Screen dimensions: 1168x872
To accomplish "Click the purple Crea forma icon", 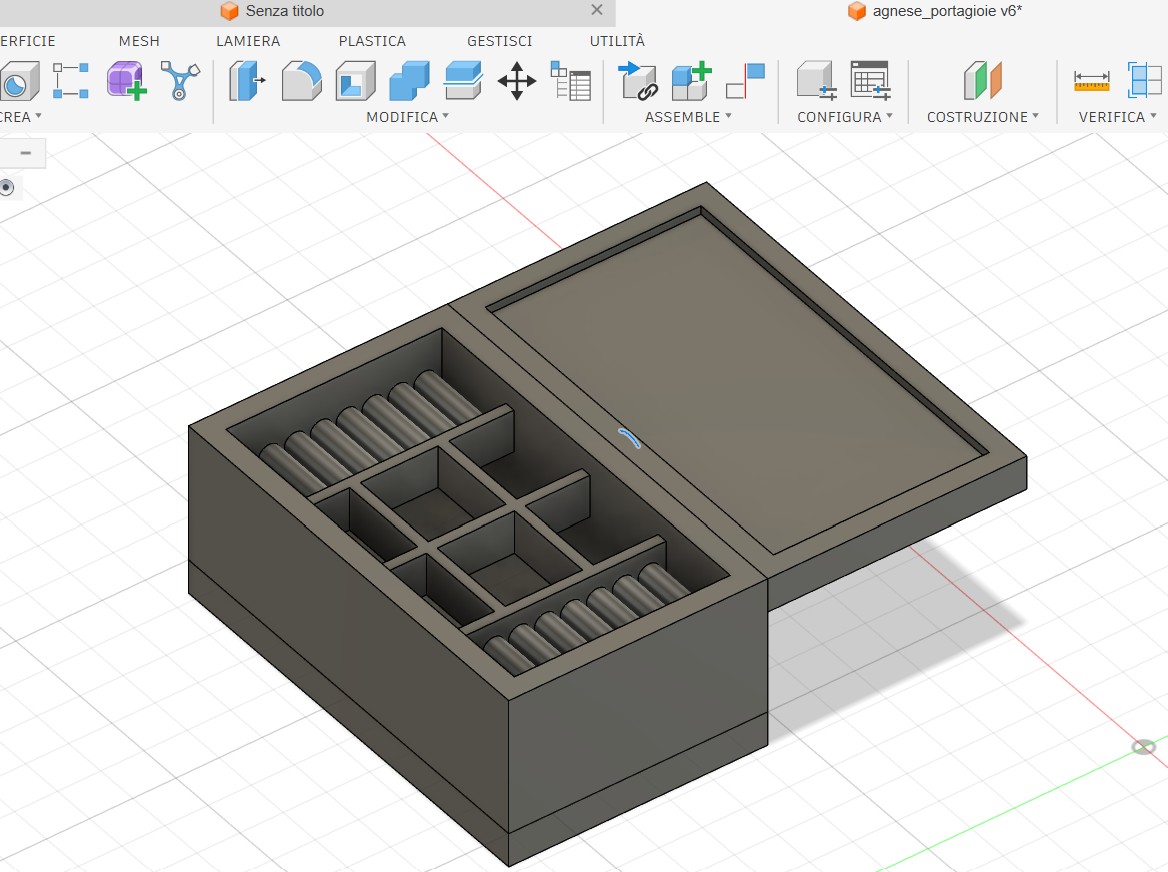I will pos(121,80).
